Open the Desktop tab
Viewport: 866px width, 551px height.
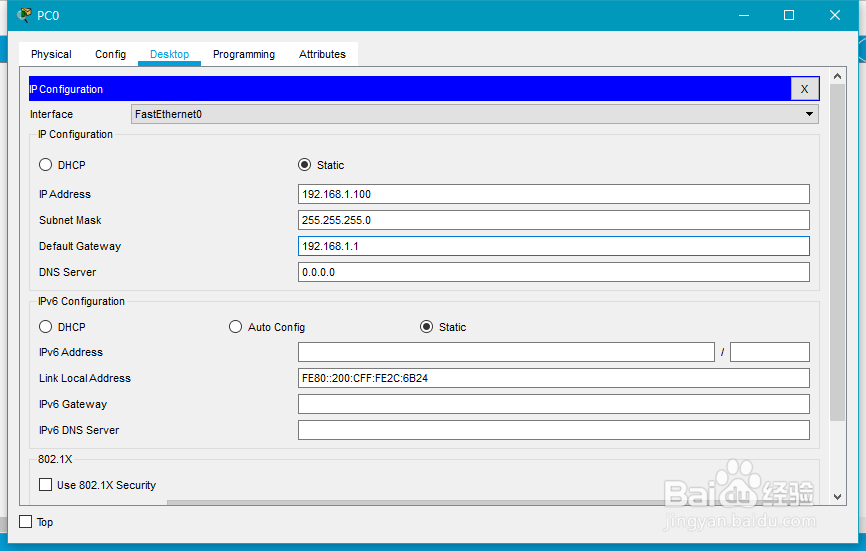pyautogui.click(x=170, y=54)
